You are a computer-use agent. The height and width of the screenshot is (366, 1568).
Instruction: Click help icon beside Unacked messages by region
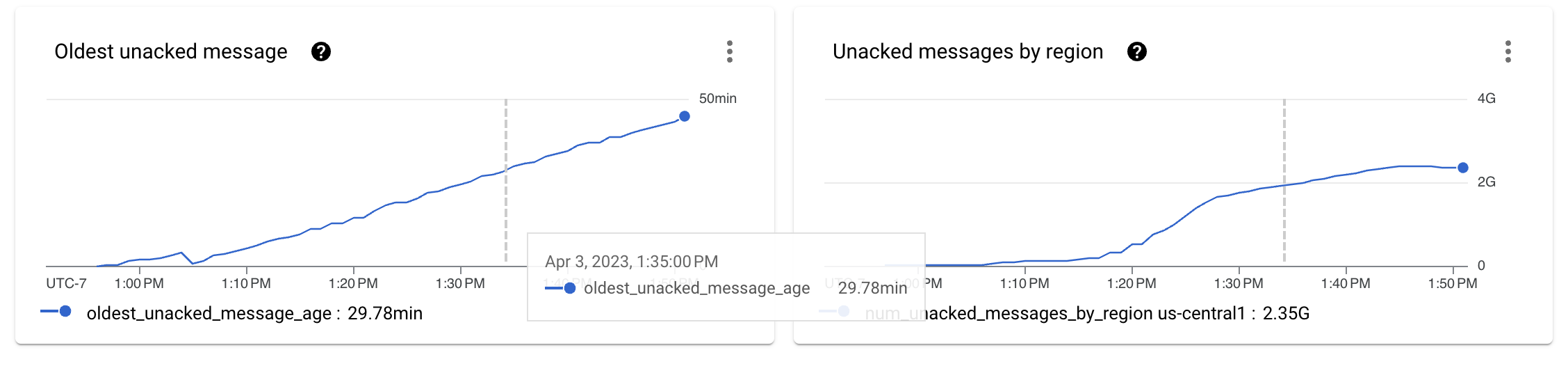(x=1136, y=51)
